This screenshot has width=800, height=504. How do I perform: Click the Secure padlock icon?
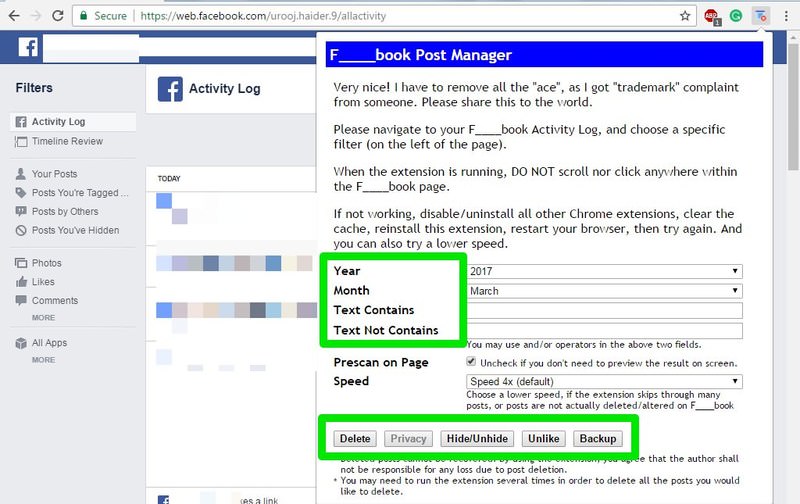[83, 15]
